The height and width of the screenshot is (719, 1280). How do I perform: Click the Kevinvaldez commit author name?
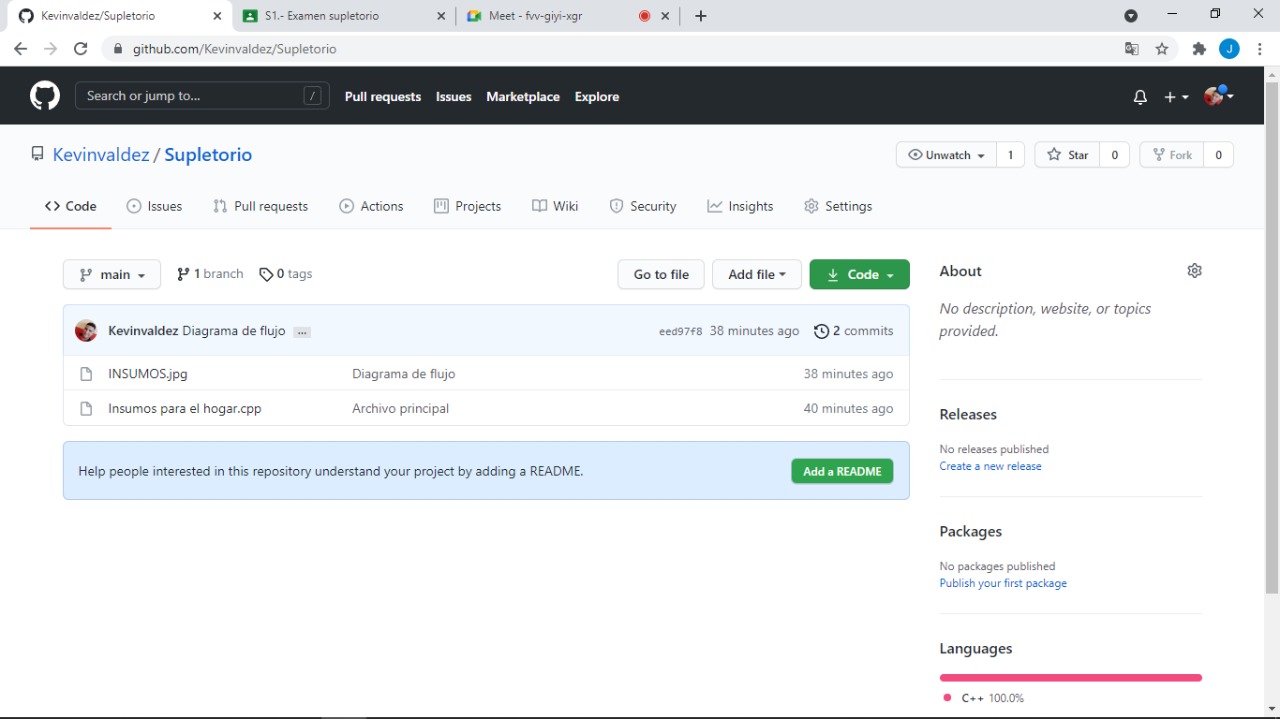[143, 331]
